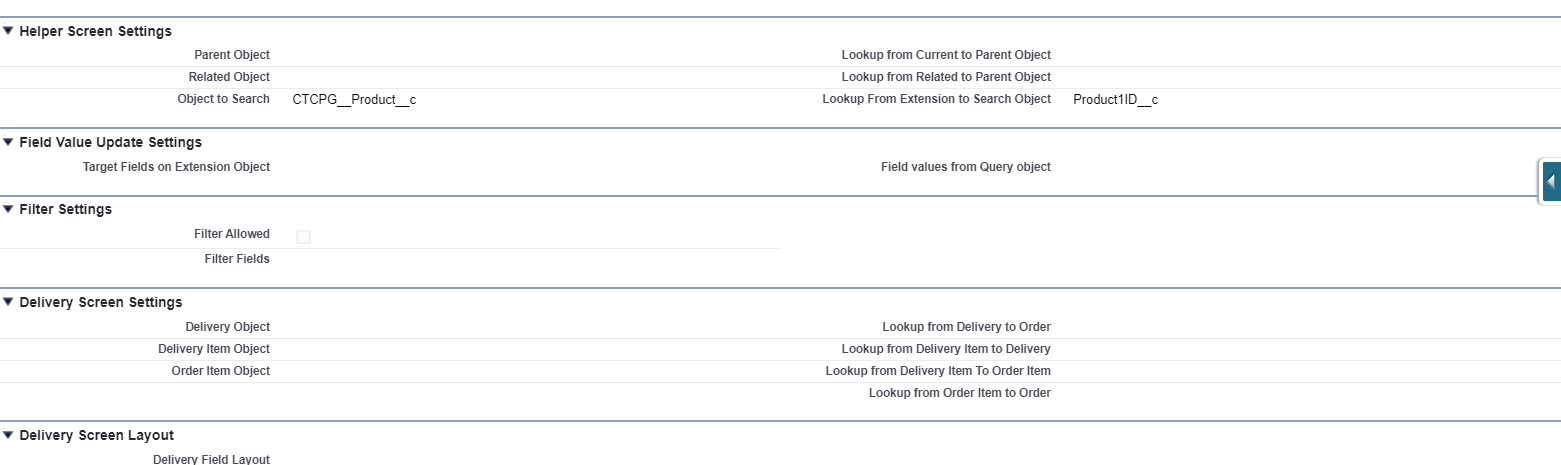This screenshot has height=465, width=1561.
Task: Collapse the Helper Screen Settings section
Action: point(8,31)
